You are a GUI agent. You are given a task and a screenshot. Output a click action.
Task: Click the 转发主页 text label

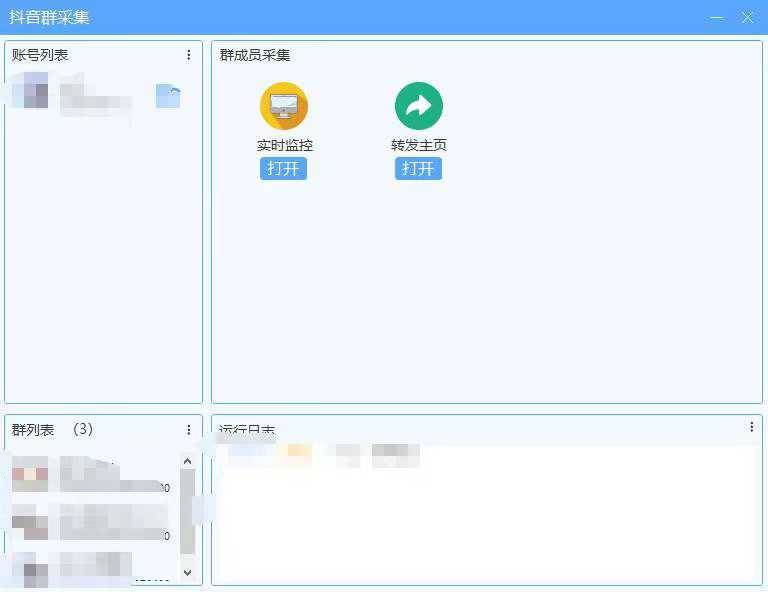[418, 145]
